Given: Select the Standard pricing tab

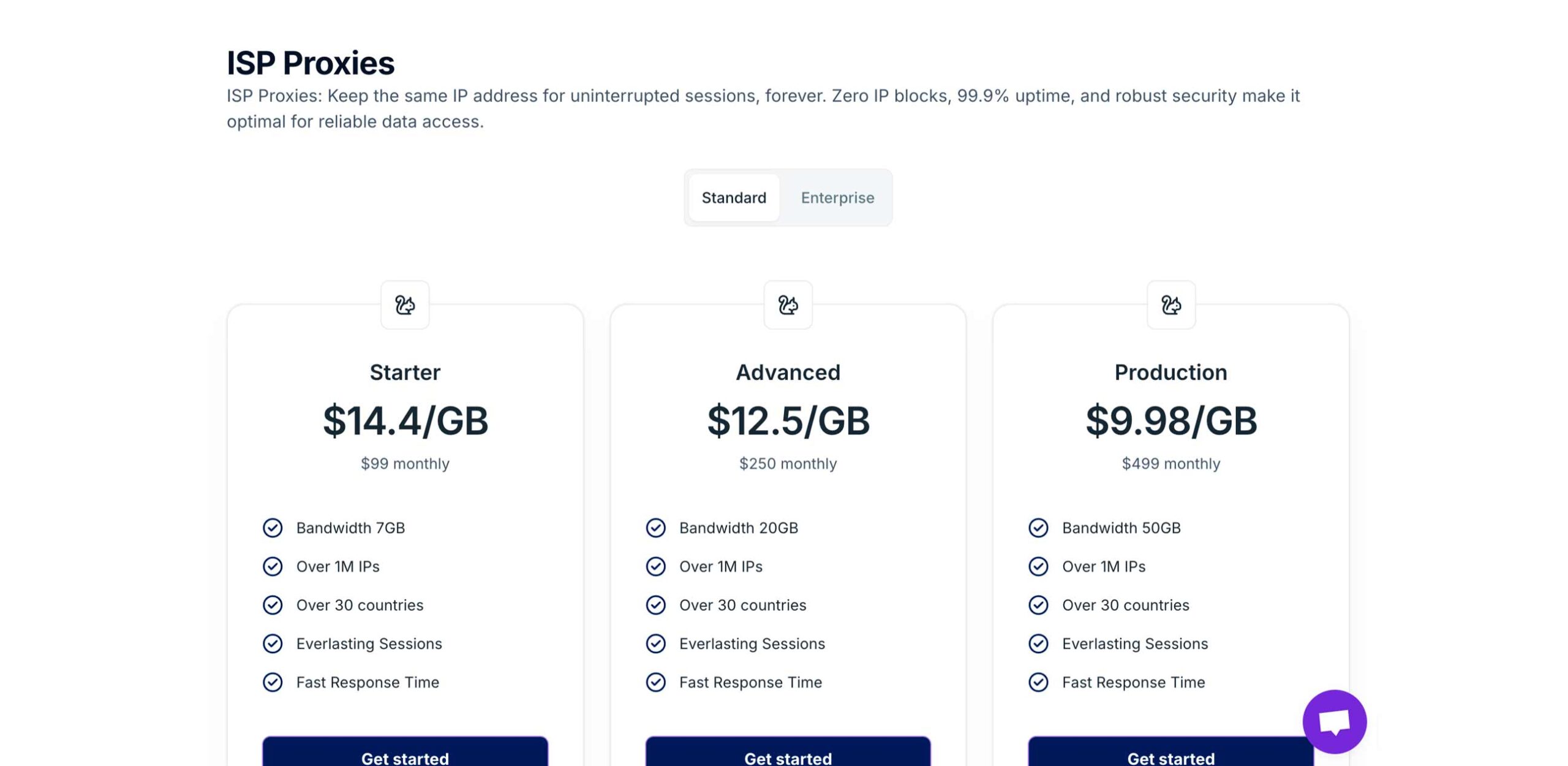Looking at the screenshot, I should click(734, 198).
